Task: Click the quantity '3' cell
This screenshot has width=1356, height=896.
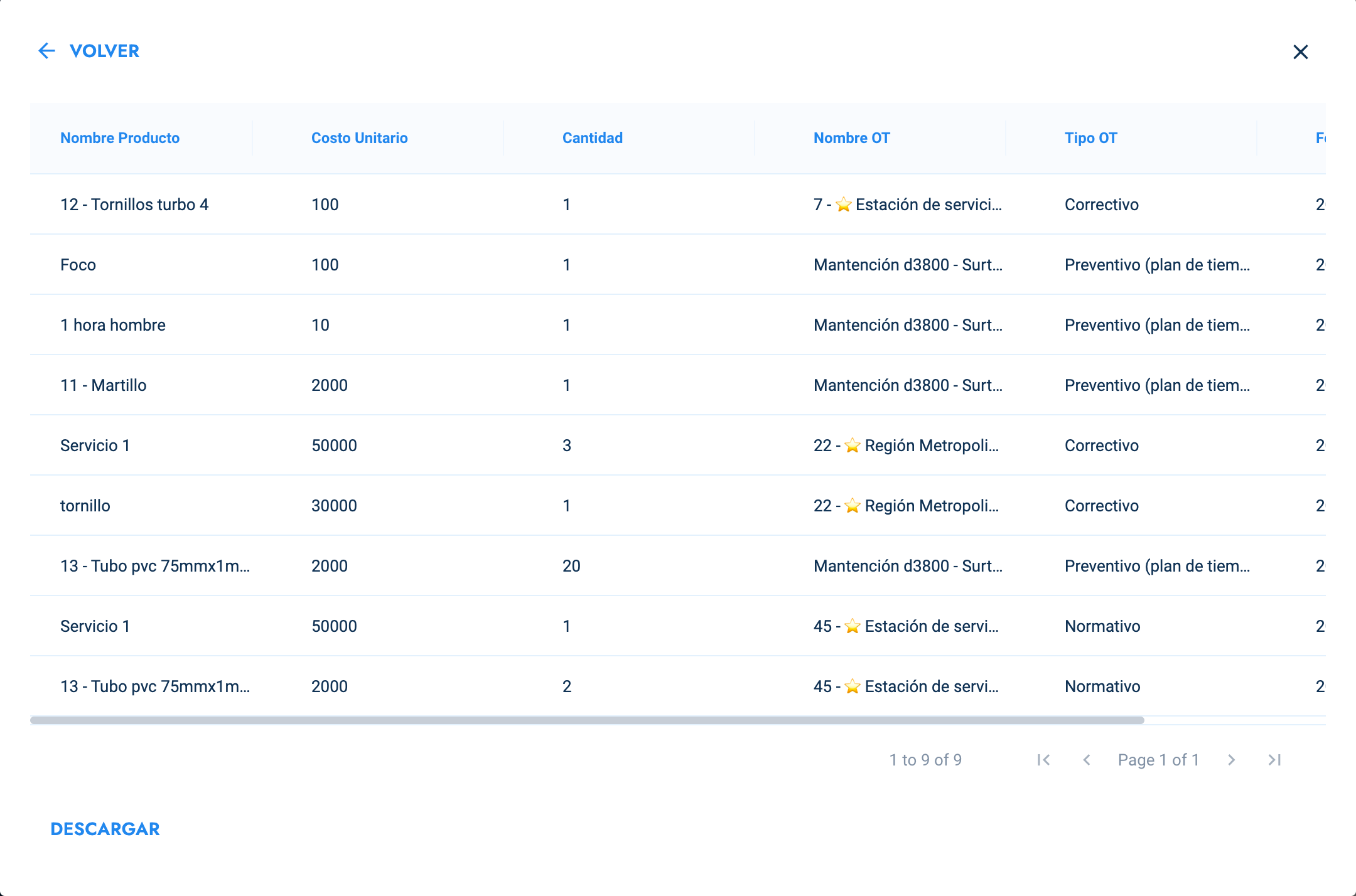Action: (567, 445)
